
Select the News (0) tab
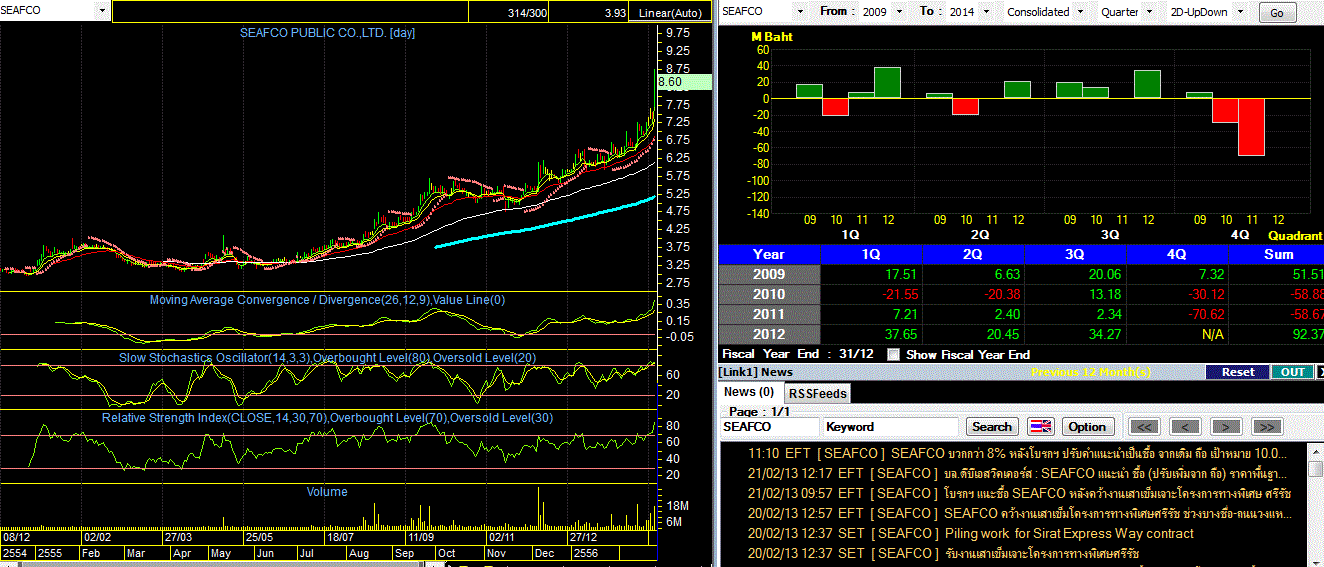(x=749, y=393)
